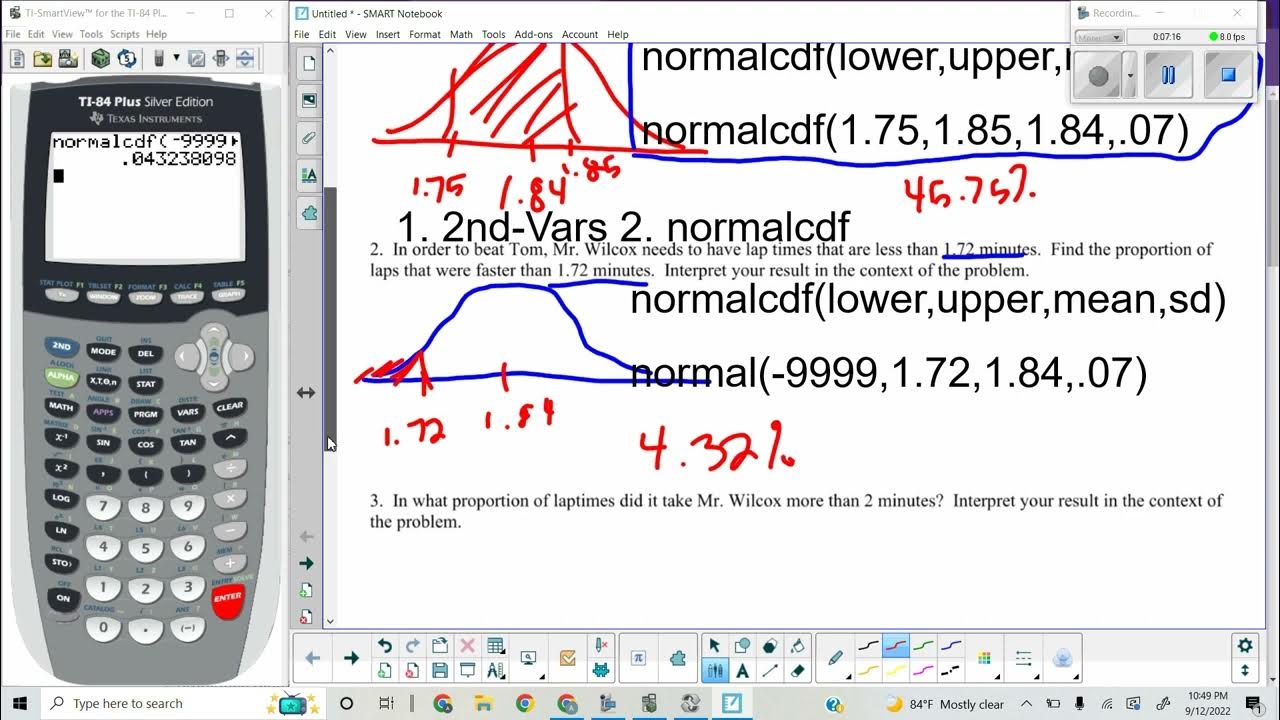Select the green pen style swatch
This screenshot has height=720, width=1280.
click(x=923, y=646)
